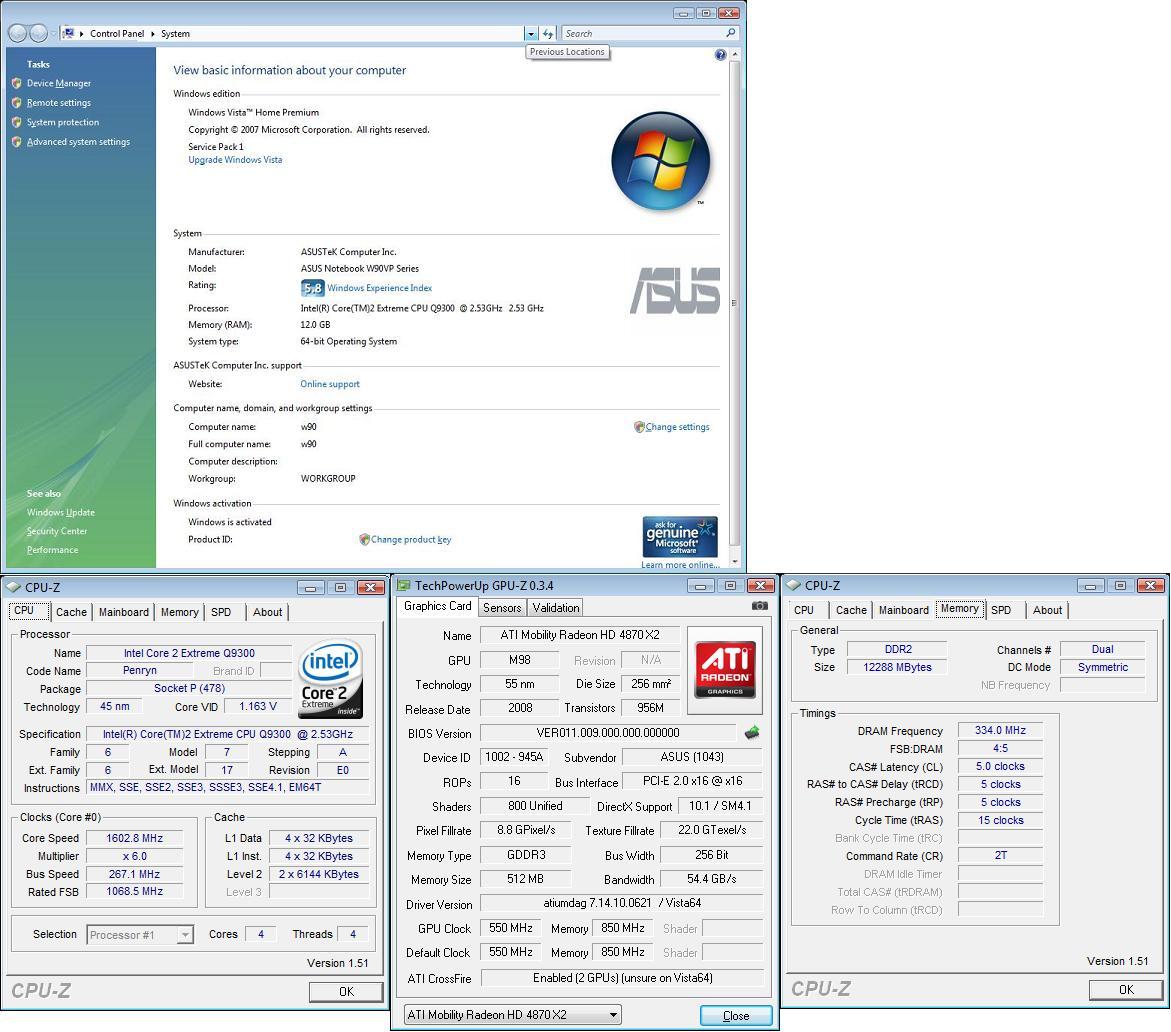Viewport: 1171px width, 1032px height.
Task: Click the DRAM Frequency 334.0 MHz value
Action: click(1000, 730)
